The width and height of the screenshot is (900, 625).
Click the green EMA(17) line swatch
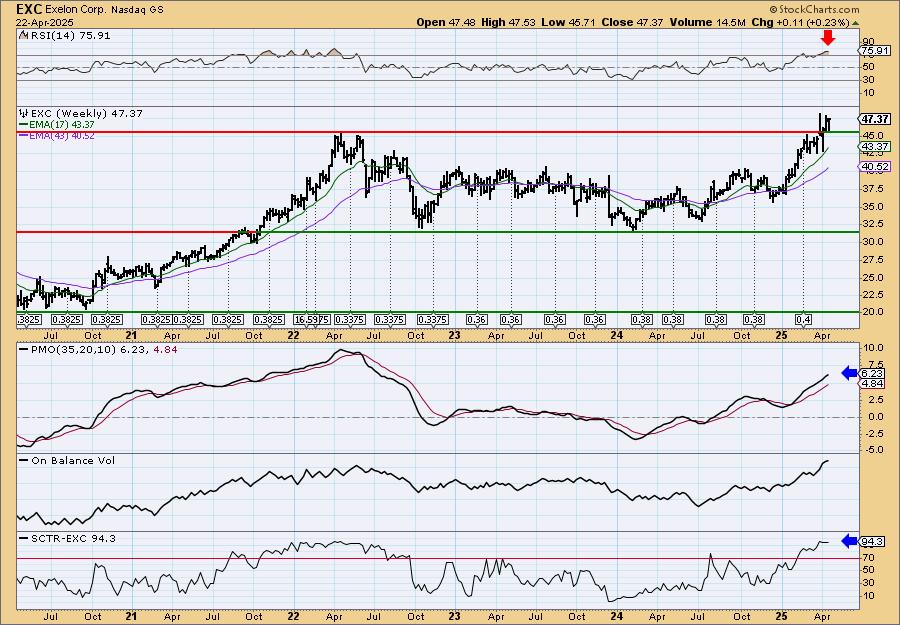pyautogui.click(x=23, y=125)
